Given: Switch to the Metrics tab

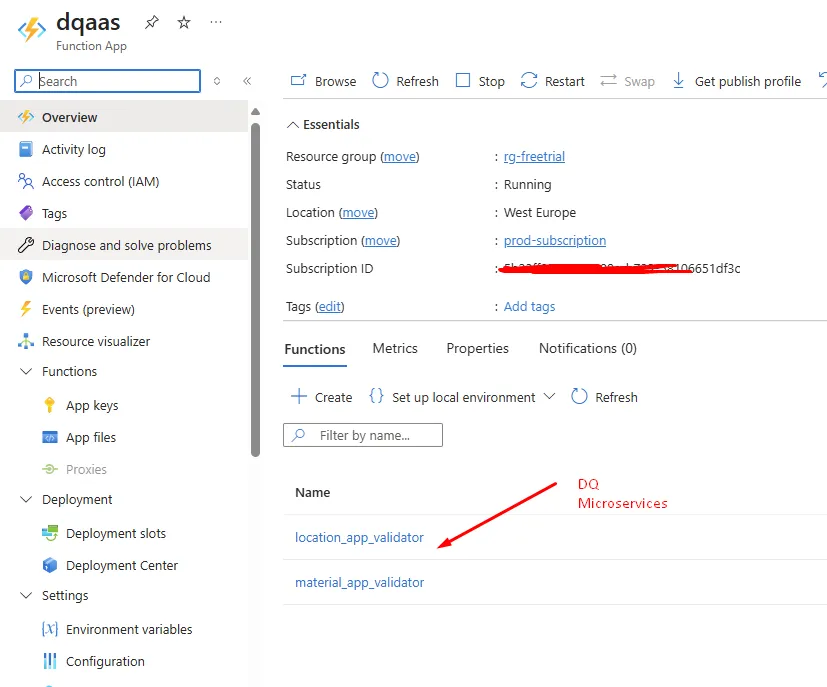Looking at the screenshot, I should click(x=394, y=348).
